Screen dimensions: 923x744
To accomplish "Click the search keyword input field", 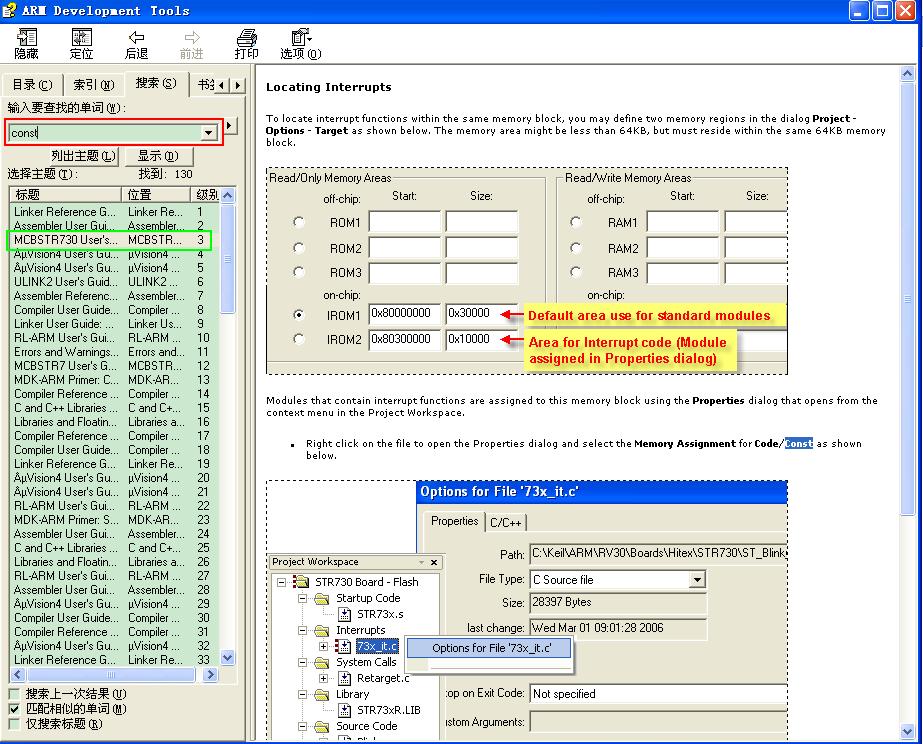I will click(x=105, y=133).
